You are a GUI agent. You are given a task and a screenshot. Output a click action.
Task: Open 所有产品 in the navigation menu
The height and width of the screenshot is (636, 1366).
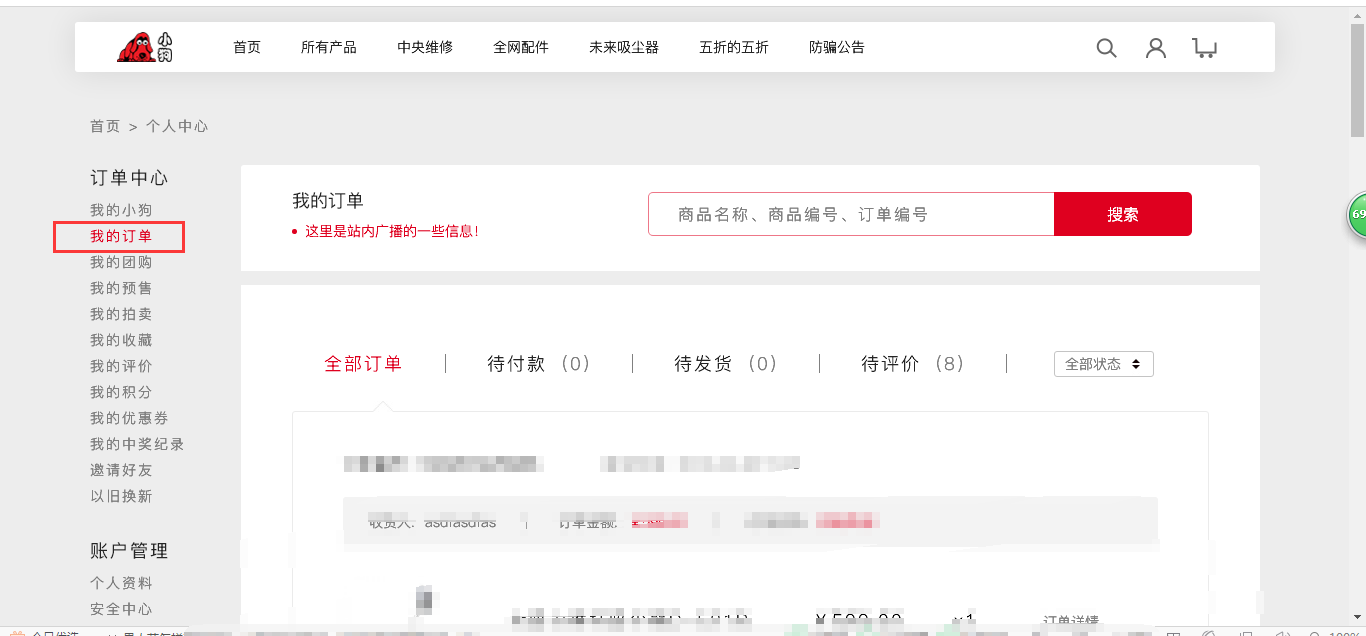click(329, 47)
